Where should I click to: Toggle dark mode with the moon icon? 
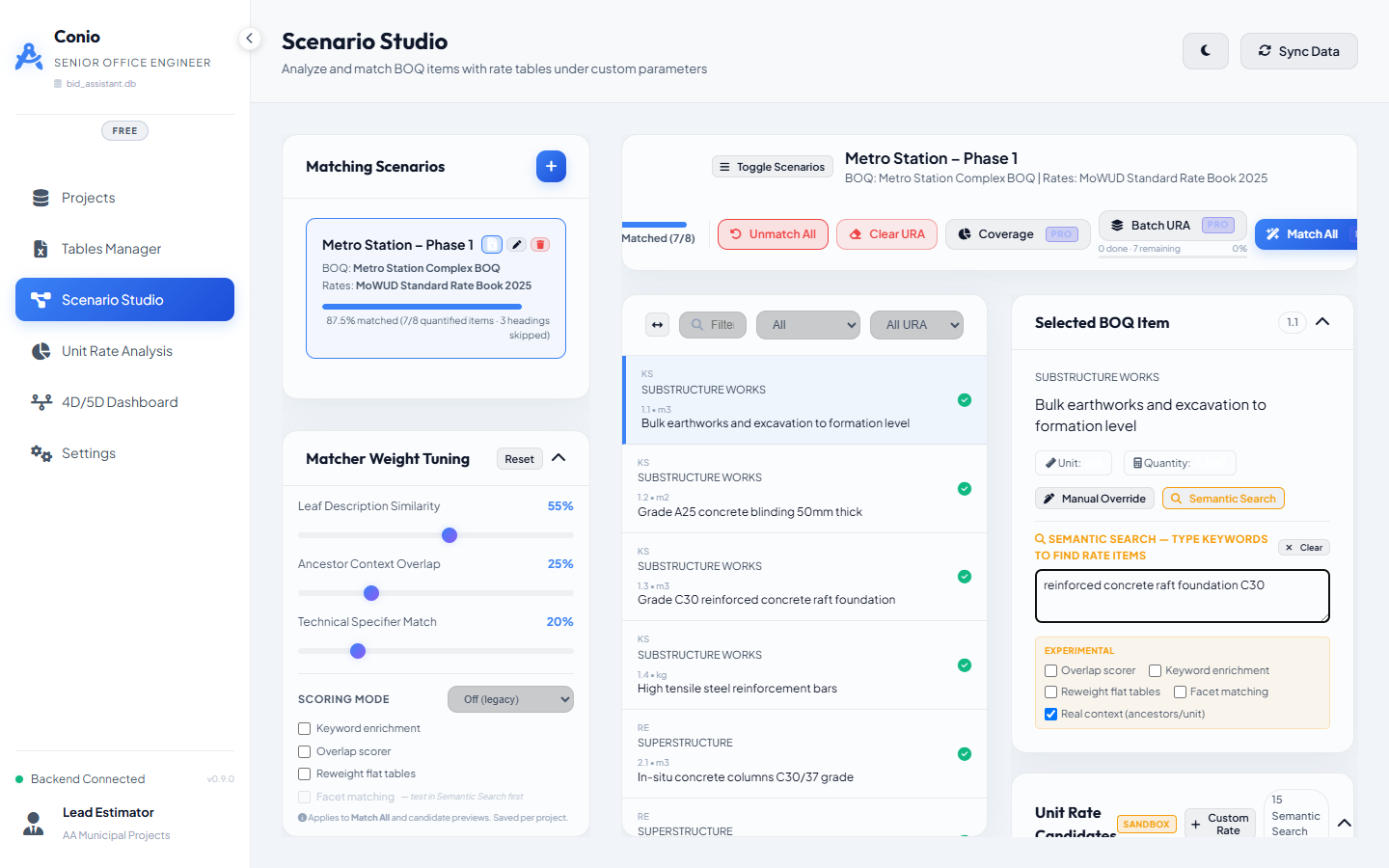point(1206,51)
